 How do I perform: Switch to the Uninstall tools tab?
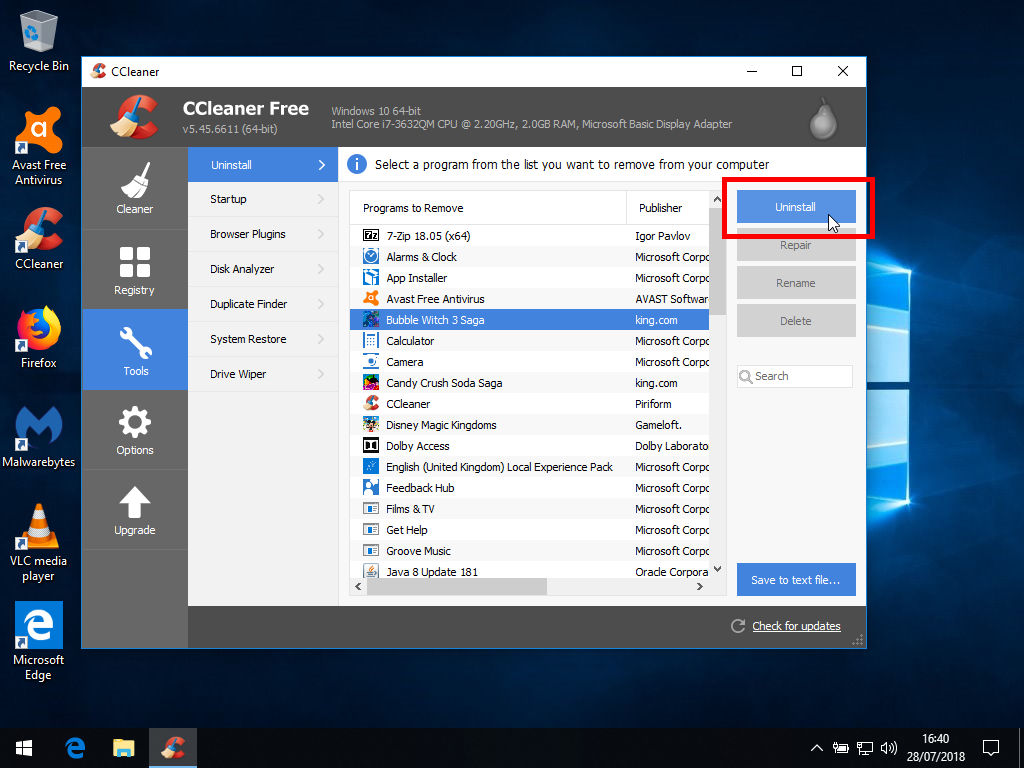coord(263,165)
